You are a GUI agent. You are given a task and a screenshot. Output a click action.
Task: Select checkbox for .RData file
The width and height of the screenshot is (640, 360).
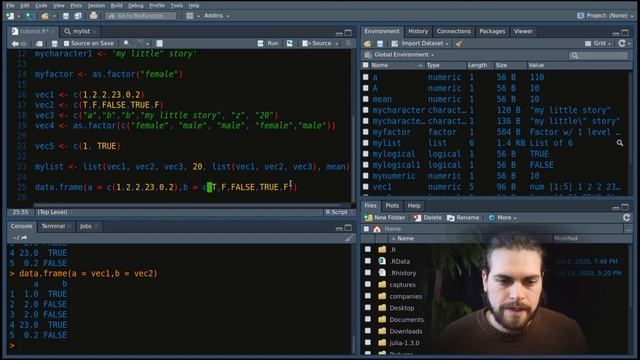pyautogui.click(x=368, y=261)
